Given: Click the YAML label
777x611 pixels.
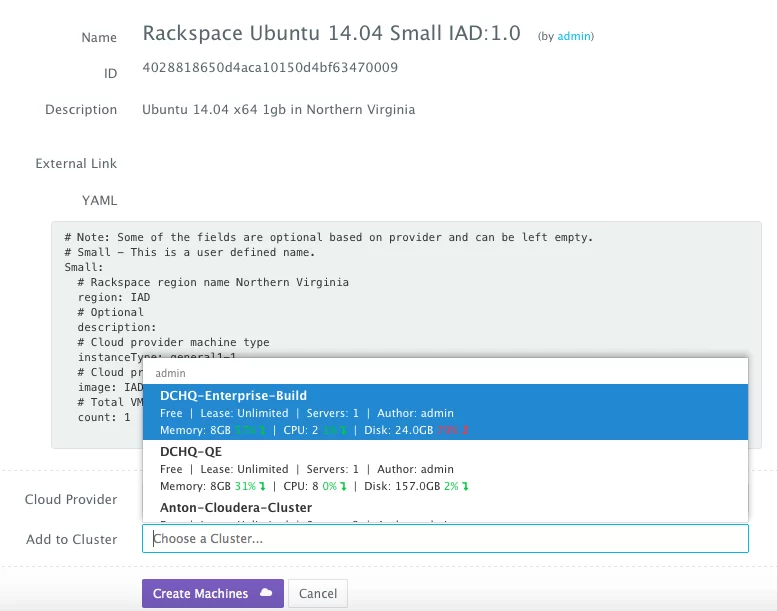Looking at the screenshot, I should [x=100, y=200].
